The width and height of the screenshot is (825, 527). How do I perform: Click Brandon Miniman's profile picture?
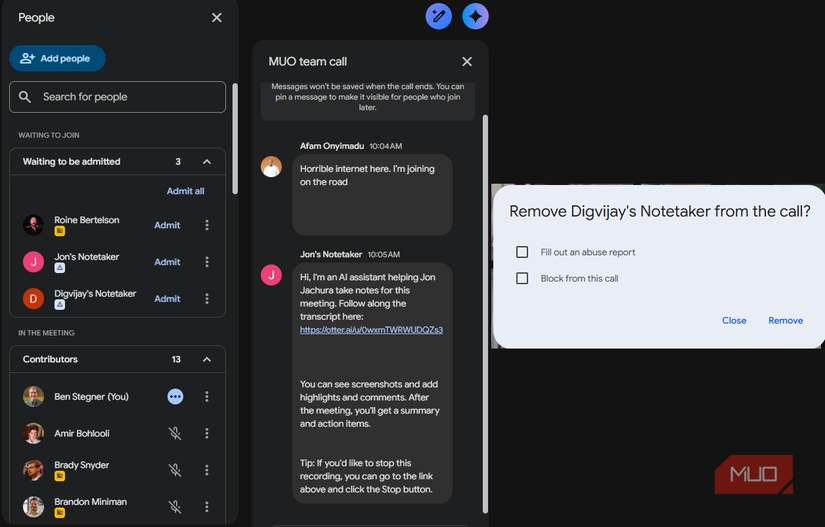tap(33, 507)
